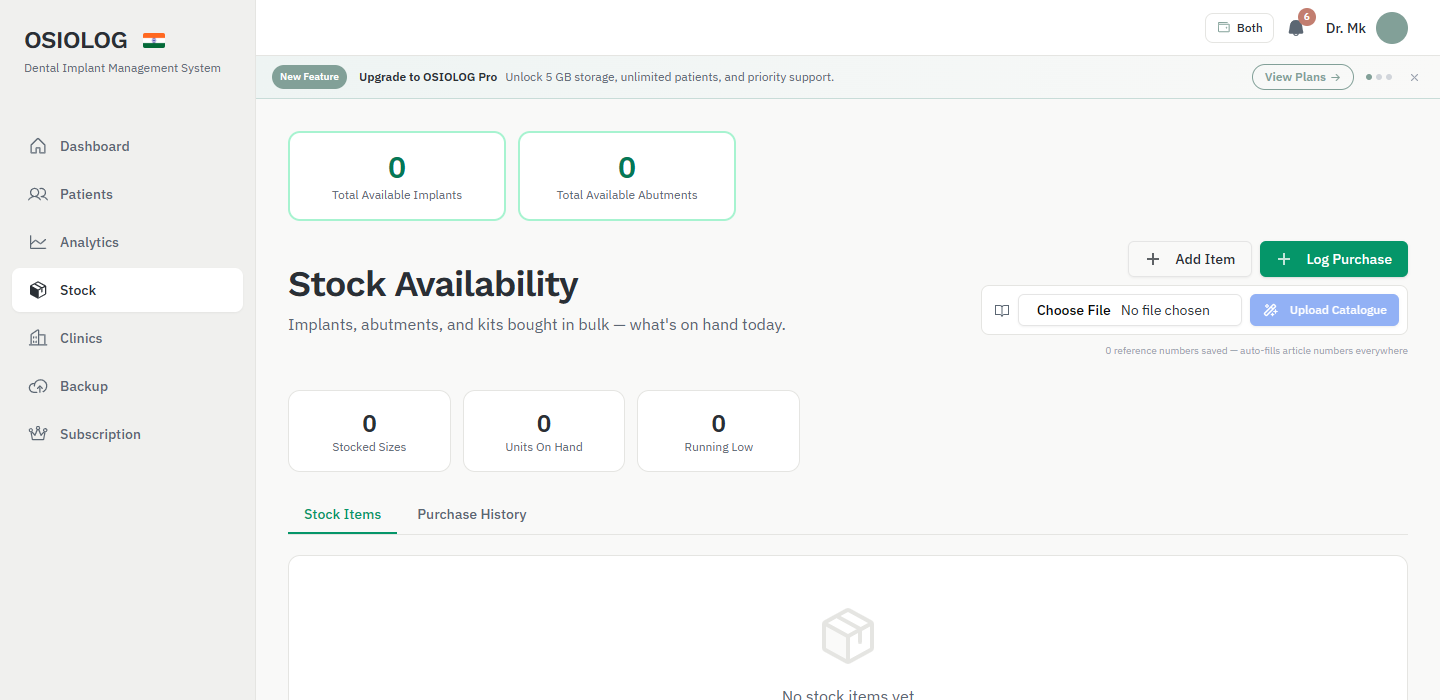Click the New Feature badge

(309, 77)
